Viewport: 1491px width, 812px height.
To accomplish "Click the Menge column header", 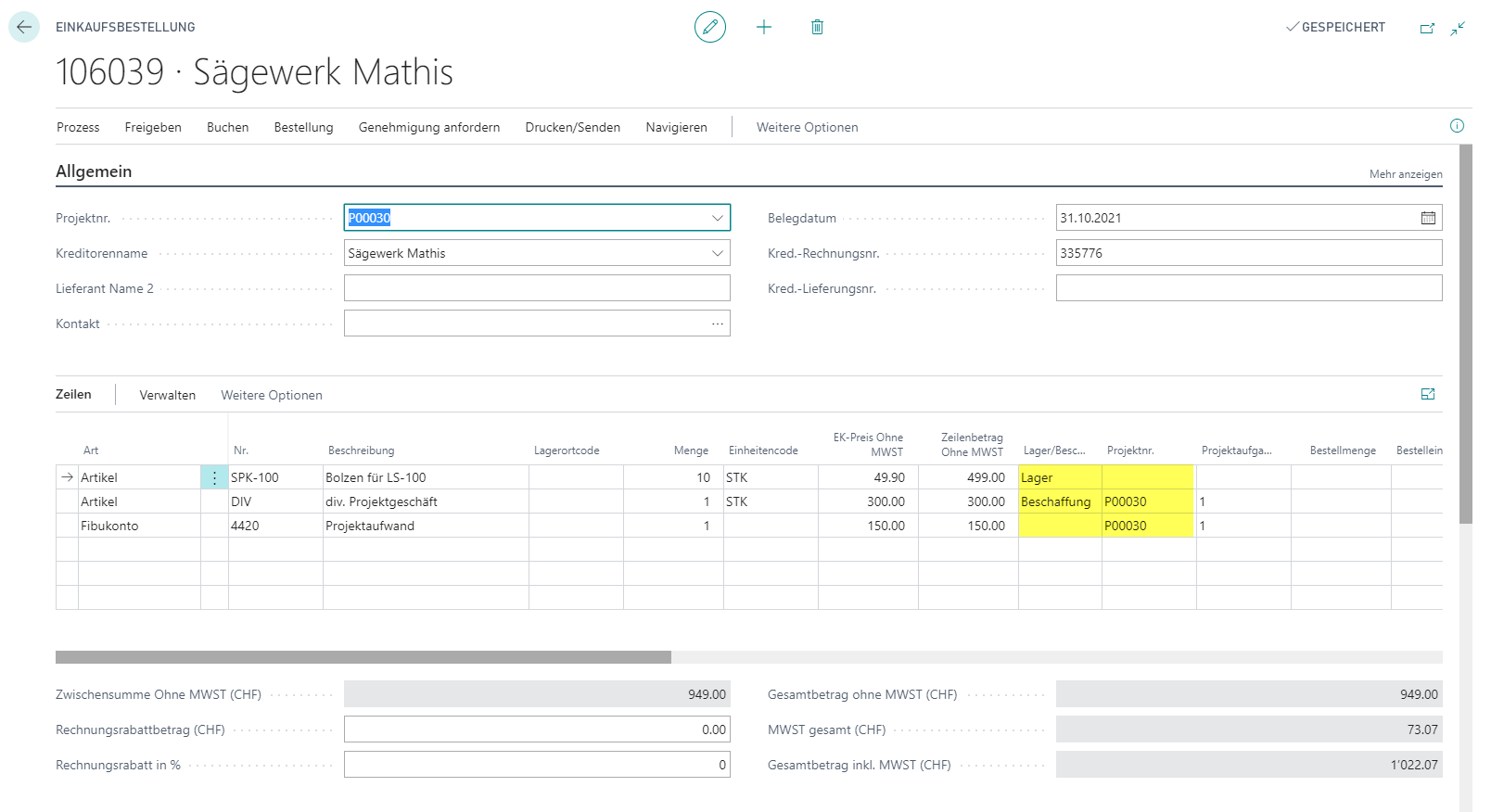I will pyautogui.click(x=691, y=450).
